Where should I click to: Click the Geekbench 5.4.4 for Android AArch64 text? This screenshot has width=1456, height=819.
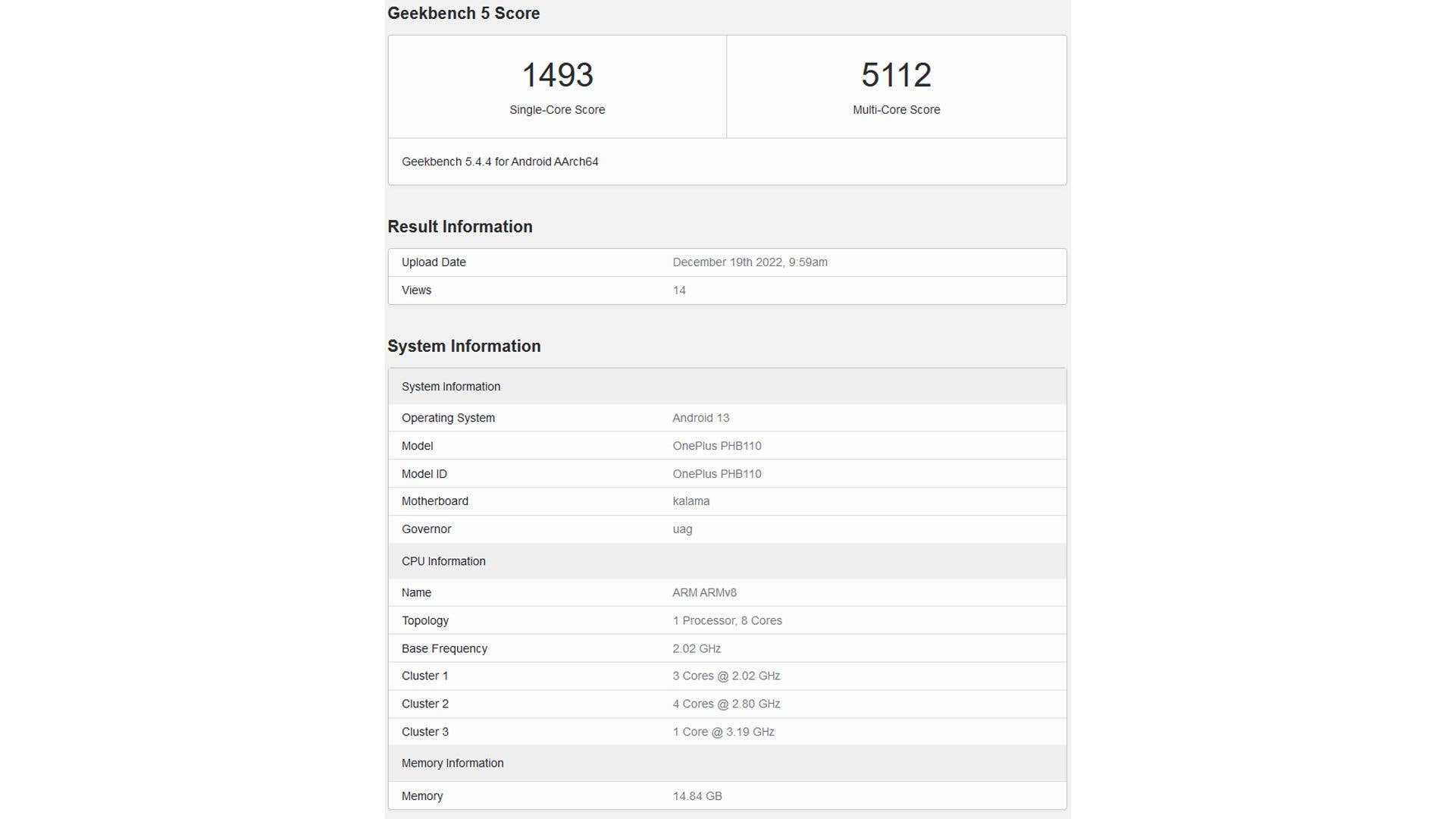499,162
